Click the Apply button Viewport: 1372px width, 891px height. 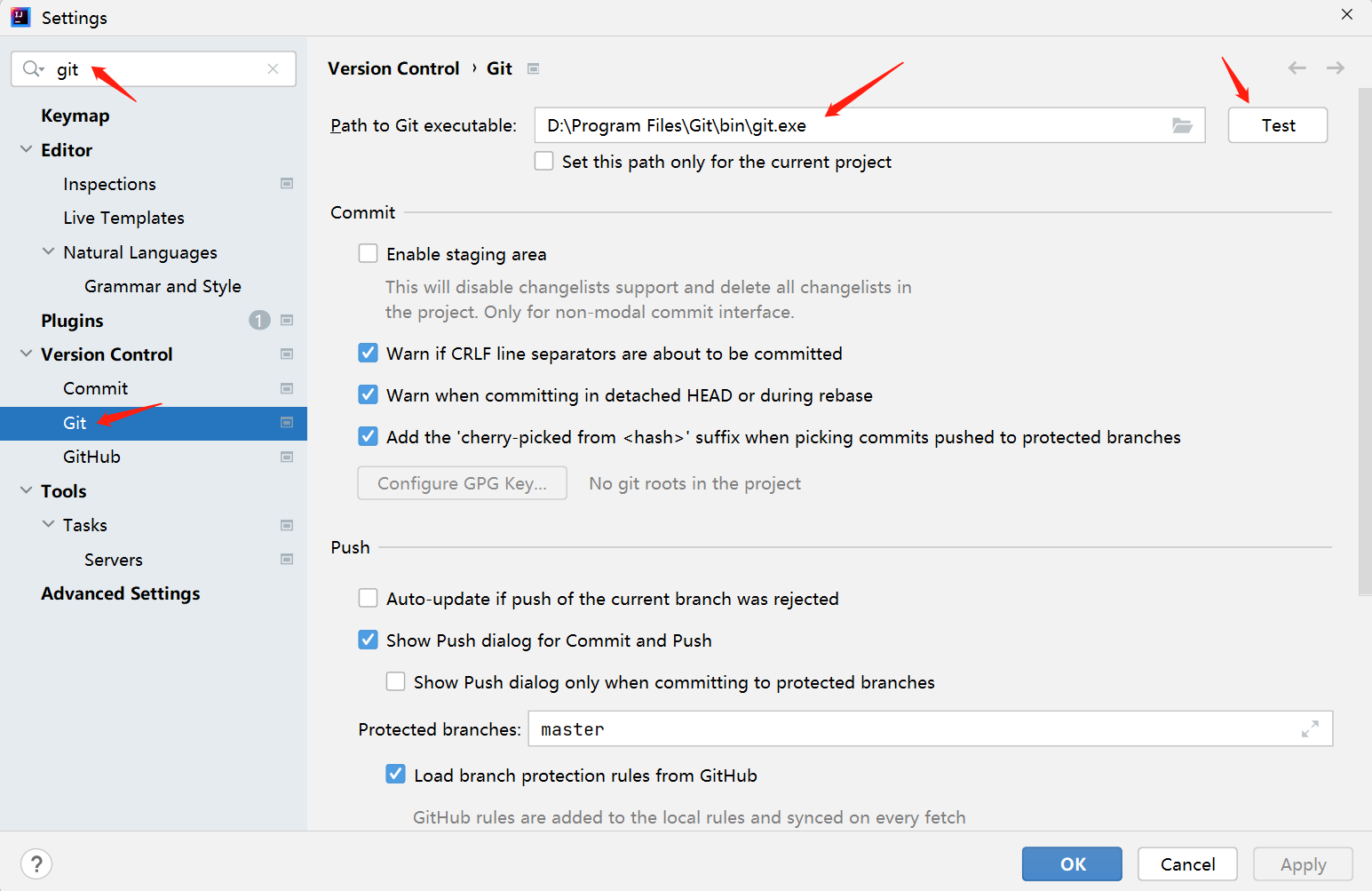click(x=1303, y=863)
